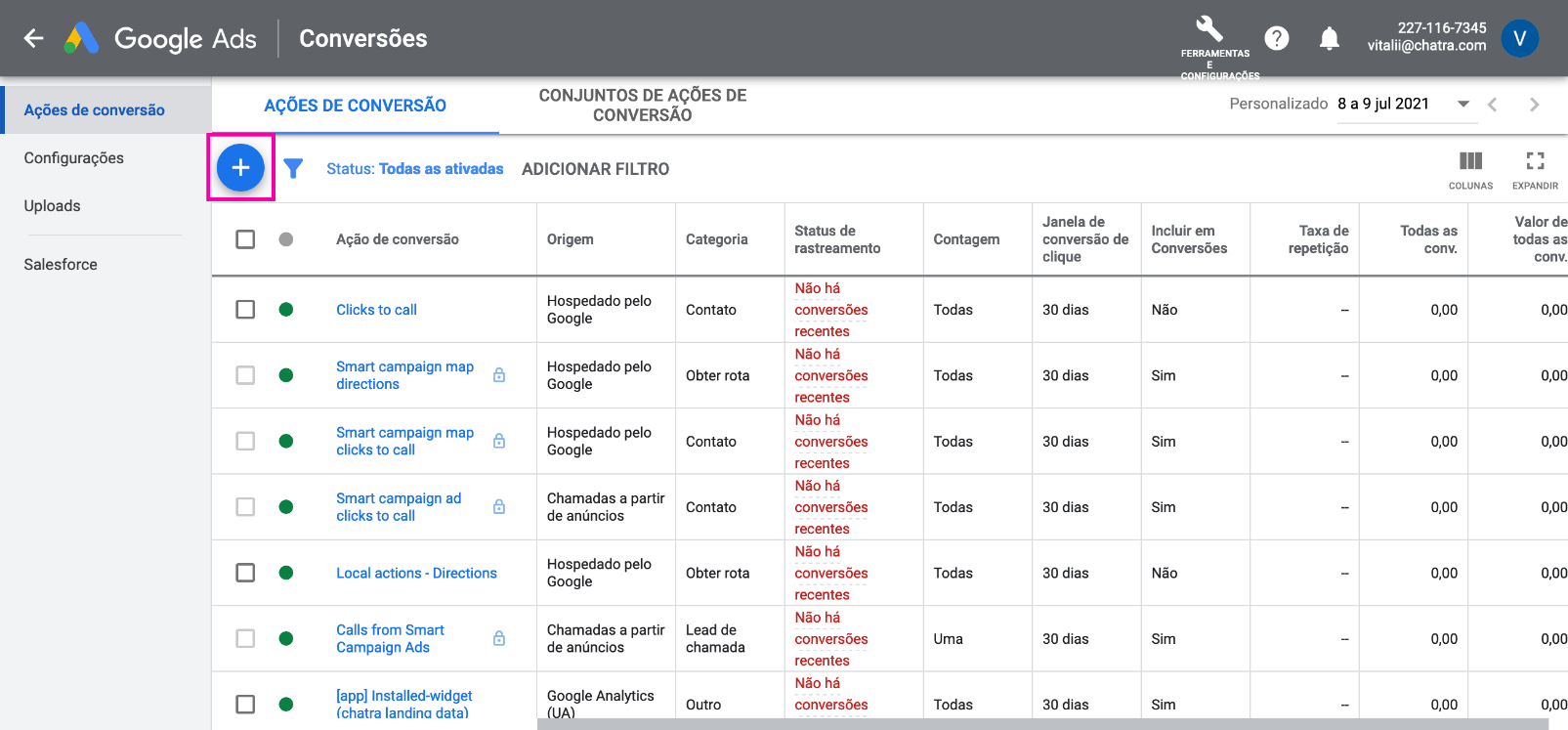
Task: Sort by the Categoria column header
Action: (717, 239)
